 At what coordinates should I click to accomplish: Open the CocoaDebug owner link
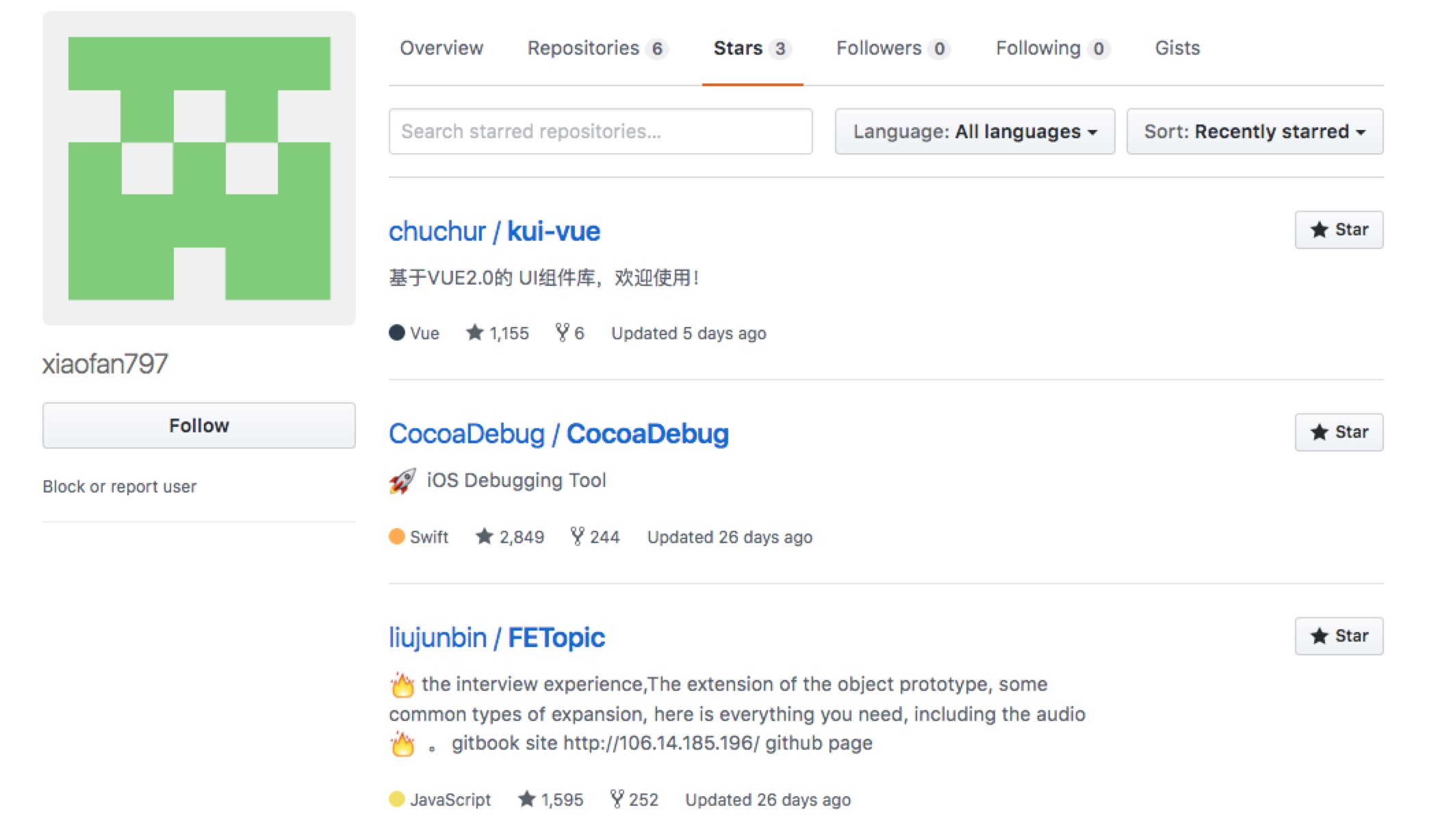467,434
